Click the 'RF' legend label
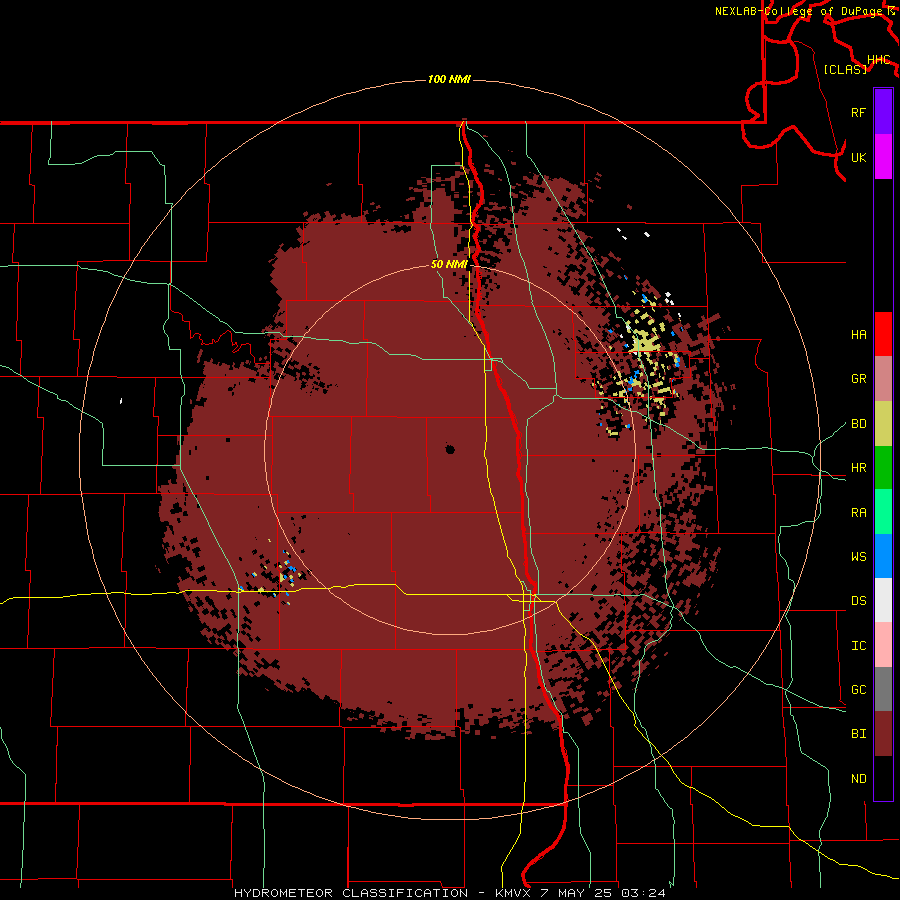Viewport: 900px width, 900px height. click(859, 112)
